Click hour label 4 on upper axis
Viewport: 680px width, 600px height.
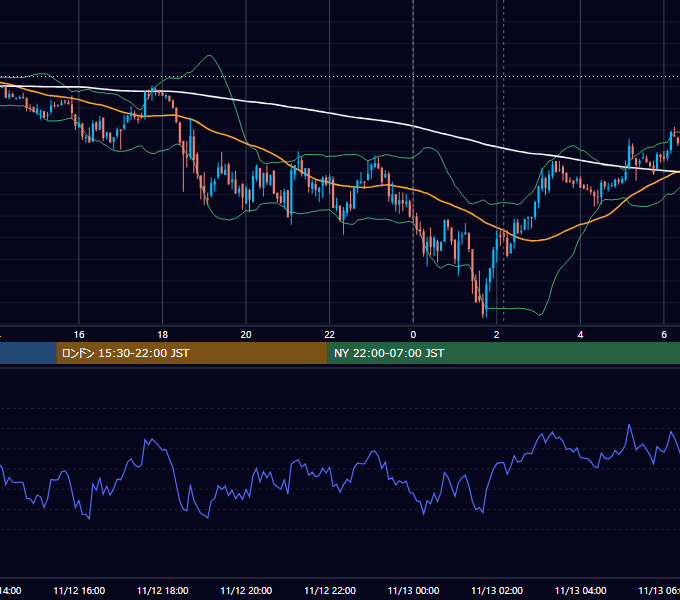coord(580,335)
